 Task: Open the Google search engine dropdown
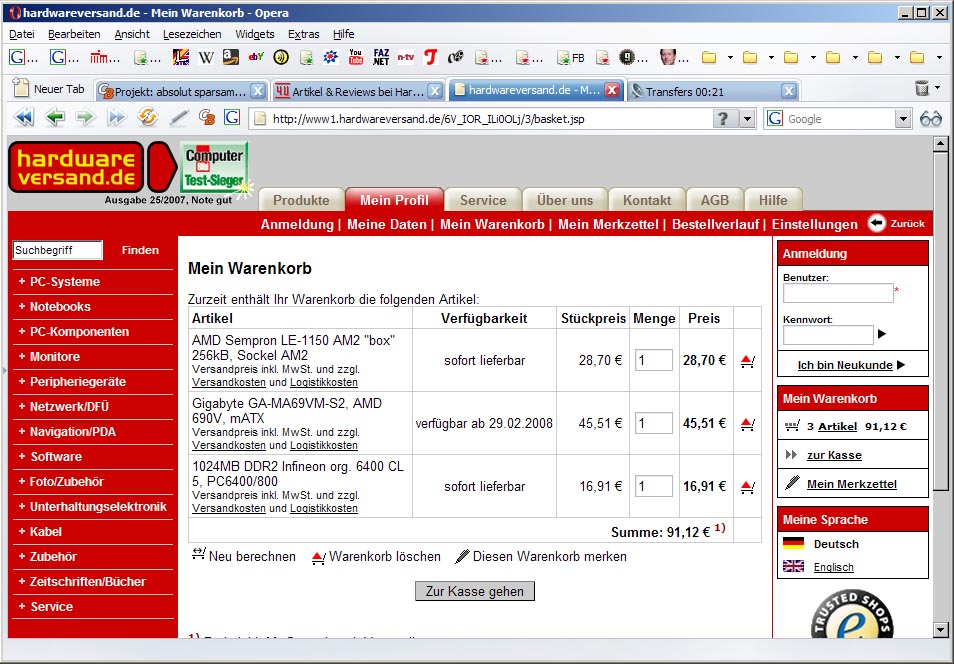click(904, 119)
